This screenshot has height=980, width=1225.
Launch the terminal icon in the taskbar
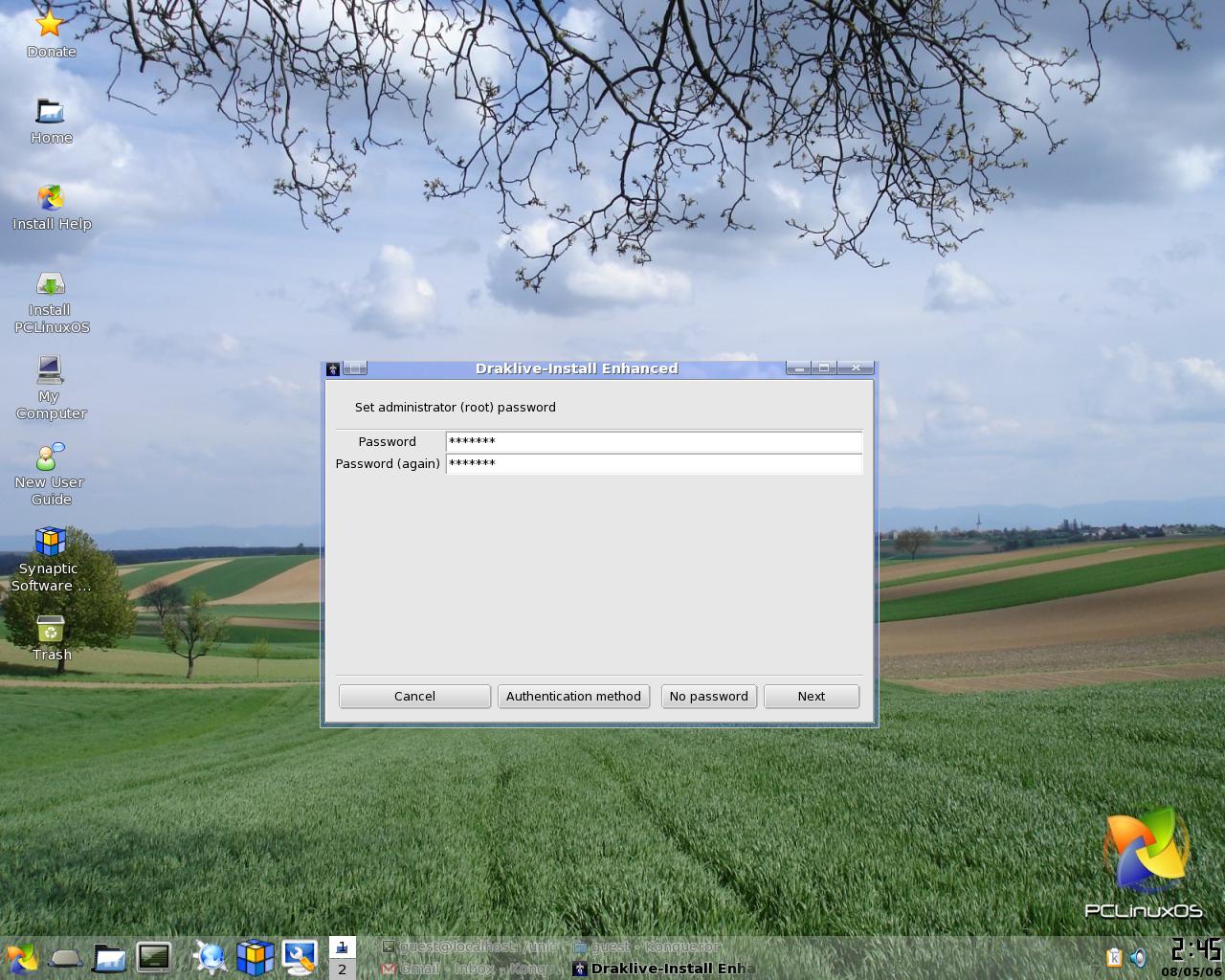[153, 958]
